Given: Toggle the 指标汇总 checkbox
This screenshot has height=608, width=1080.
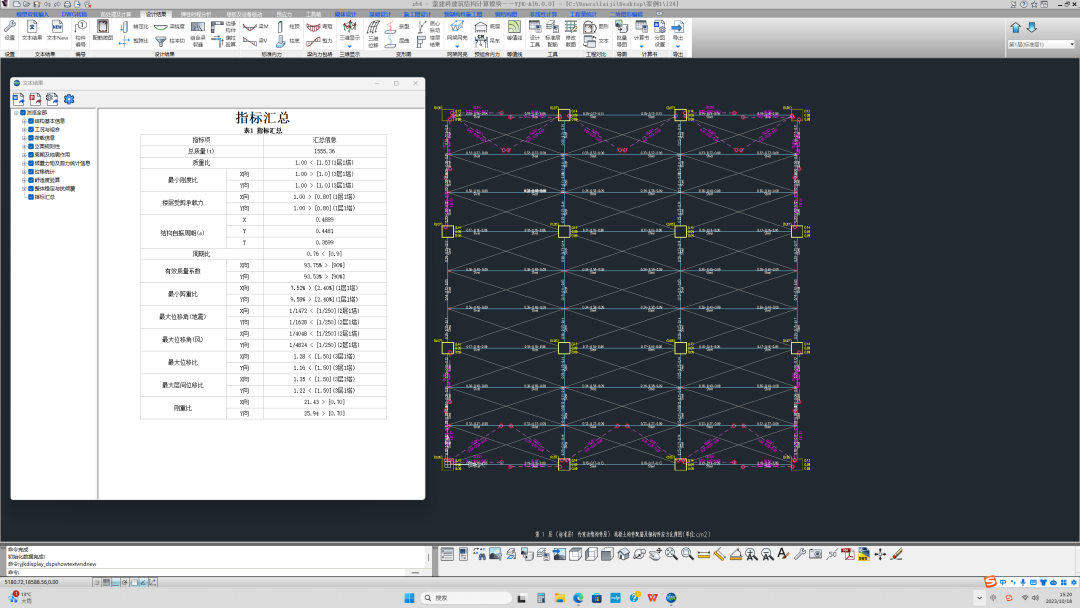Looking at the screenshot, I should point(31,197).
